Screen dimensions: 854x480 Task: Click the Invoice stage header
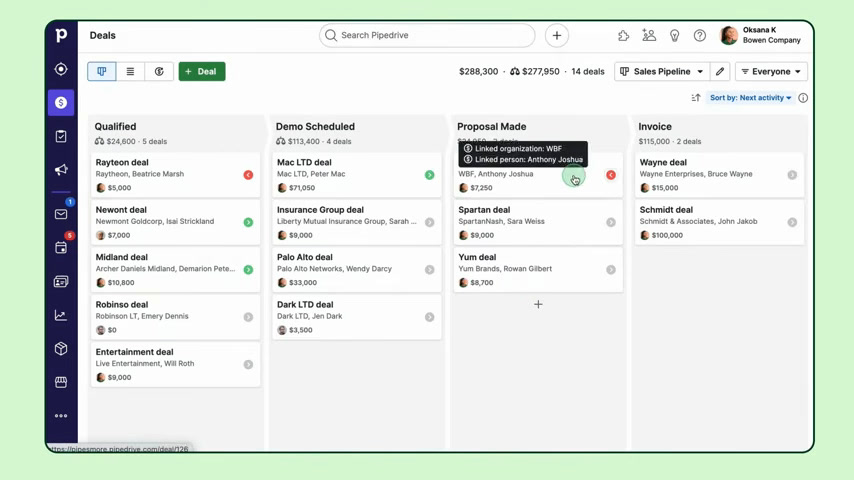655,126
